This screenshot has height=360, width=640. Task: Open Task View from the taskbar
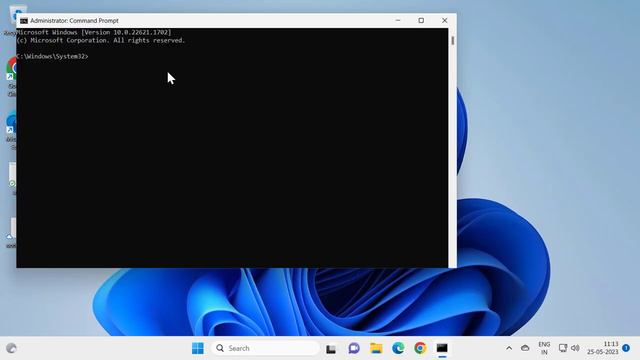pos(331,349)
